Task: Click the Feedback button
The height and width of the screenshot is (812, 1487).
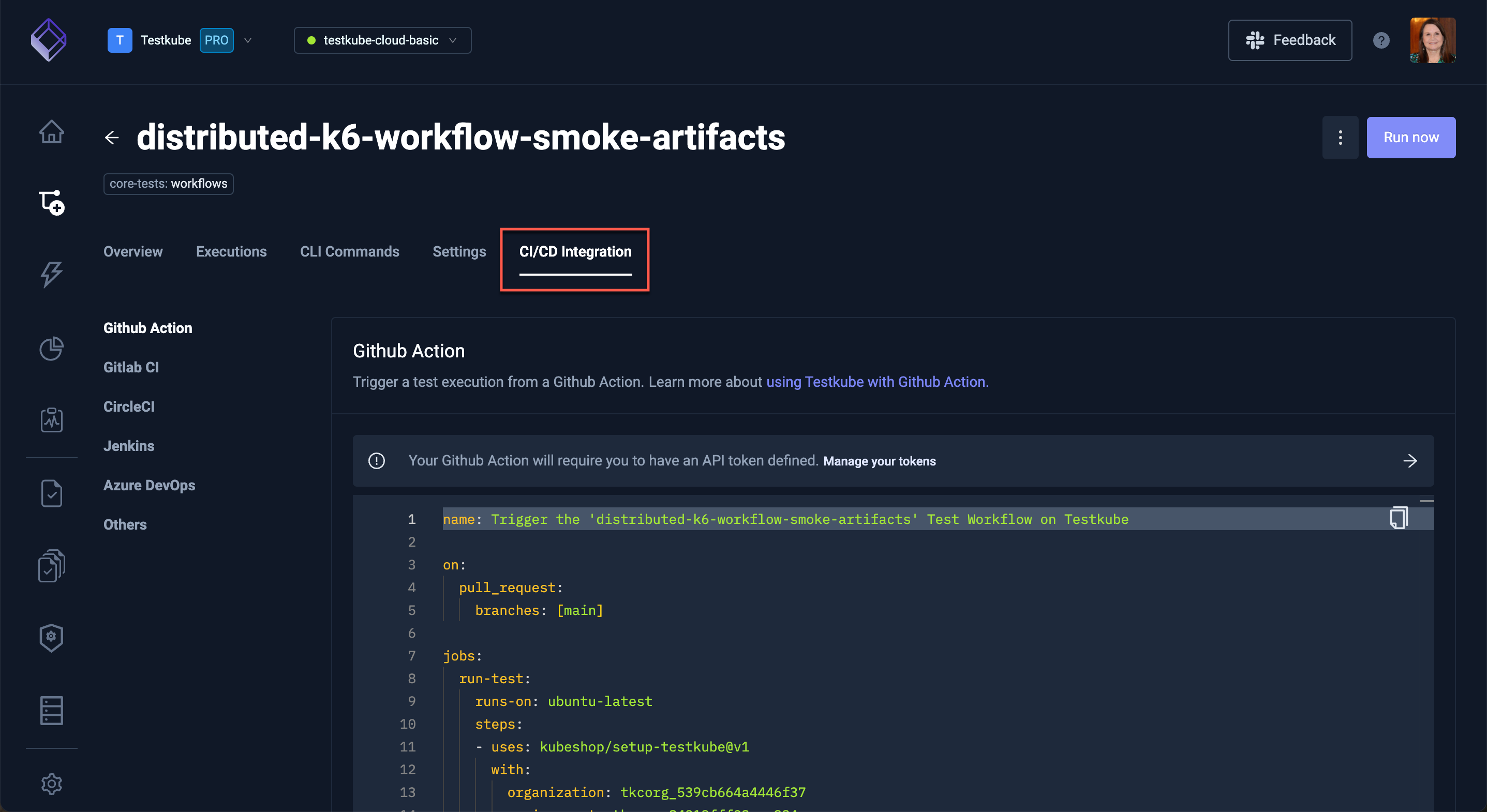Action: [1289, 40]
